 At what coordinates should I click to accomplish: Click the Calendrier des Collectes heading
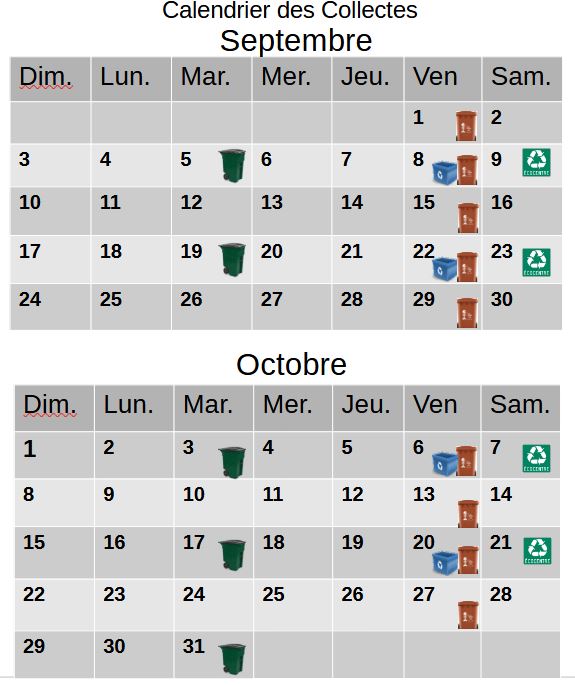(290, 10)
